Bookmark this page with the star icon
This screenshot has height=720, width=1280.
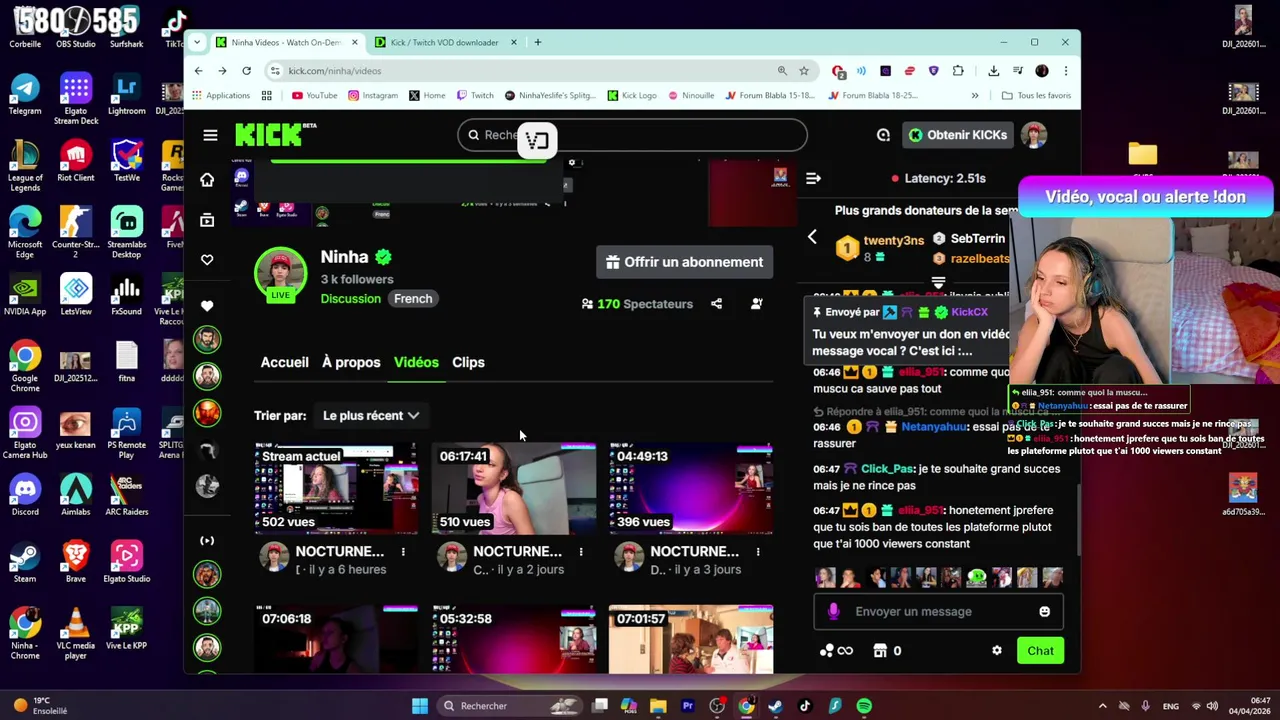pyautogui.click(x=804, y=71)
